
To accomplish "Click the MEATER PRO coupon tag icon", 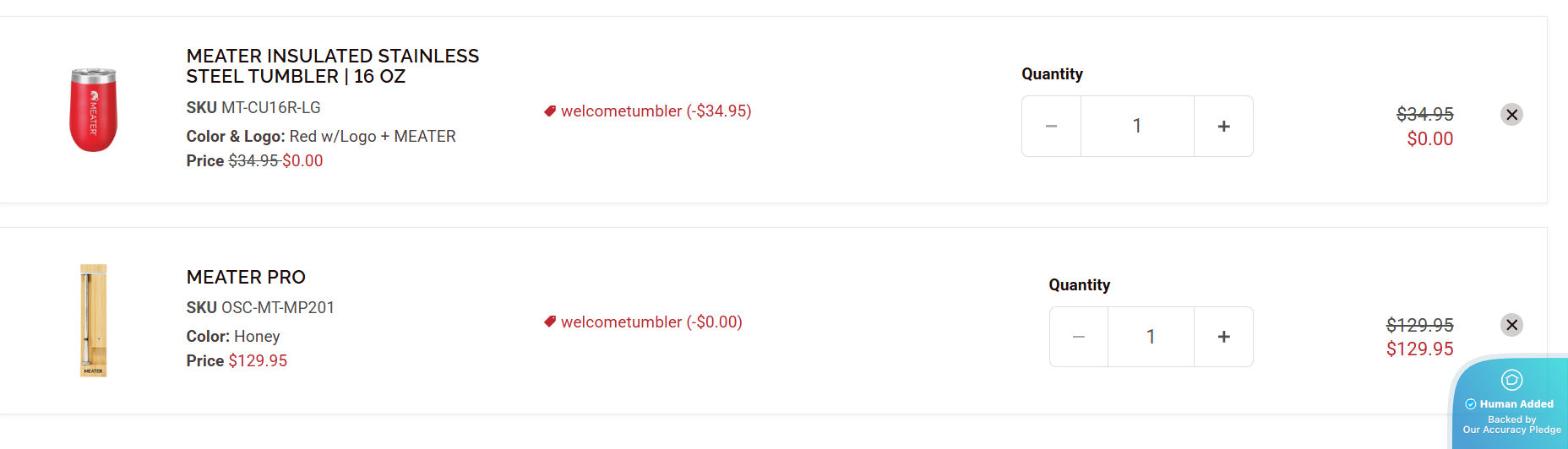I will click(x=550, y=322).
